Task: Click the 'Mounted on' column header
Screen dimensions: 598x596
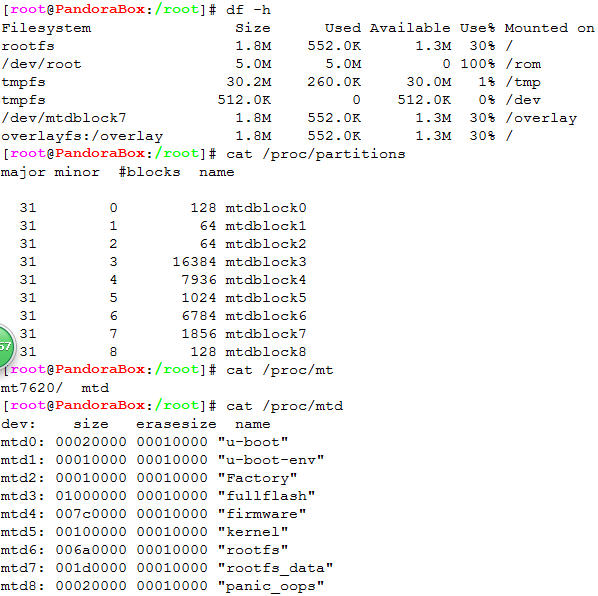Action: click(x=550, y=28)
